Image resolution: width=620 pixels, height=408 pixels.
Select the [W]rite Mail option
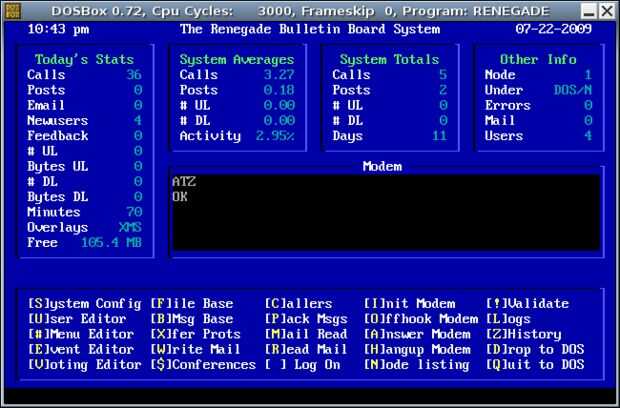[195, 349]
